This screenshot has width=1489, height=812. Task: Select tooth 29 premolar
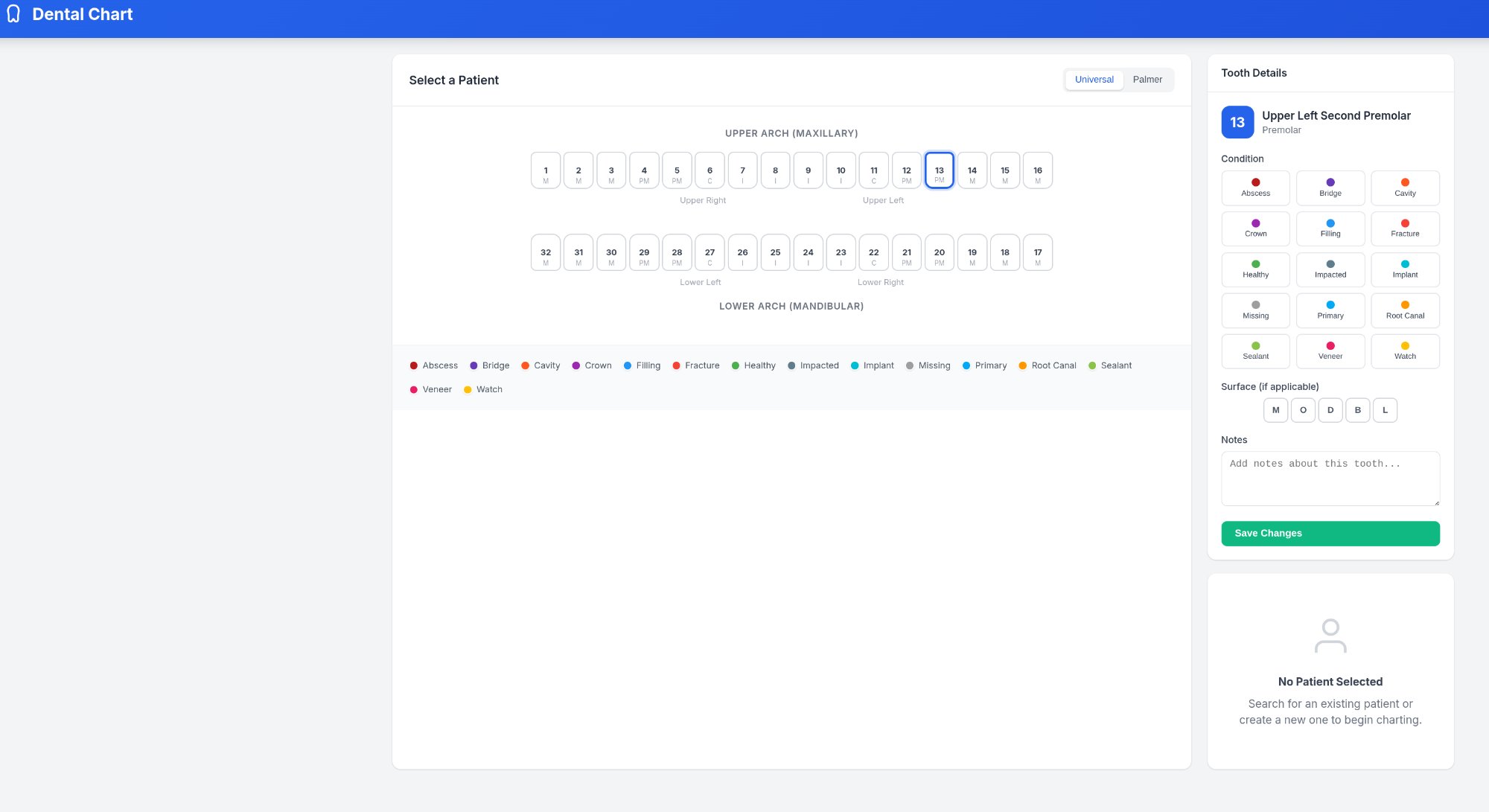(x=644, y=252)
